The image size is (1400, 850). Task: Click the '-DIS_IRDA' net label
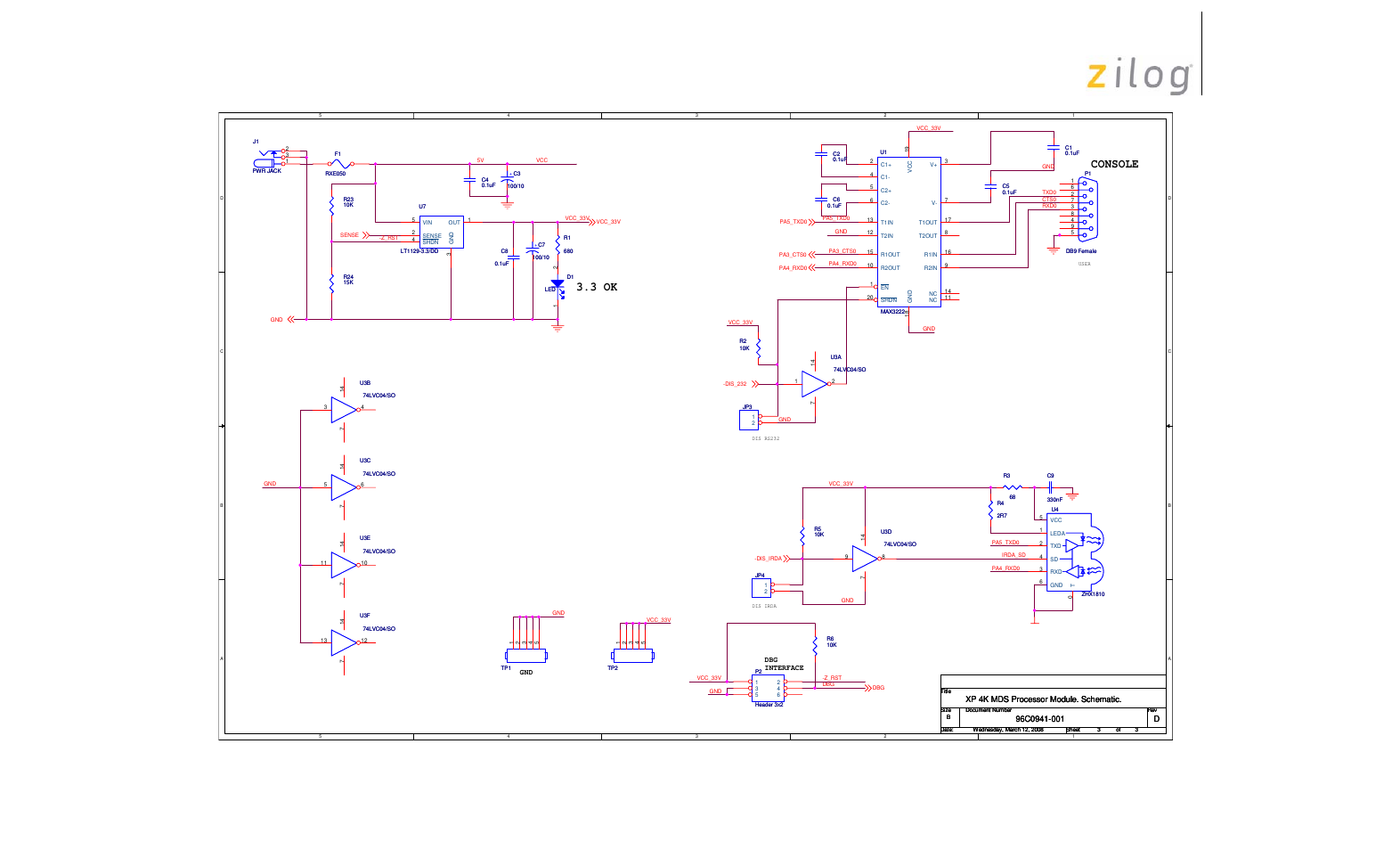[x=768, y=559]
